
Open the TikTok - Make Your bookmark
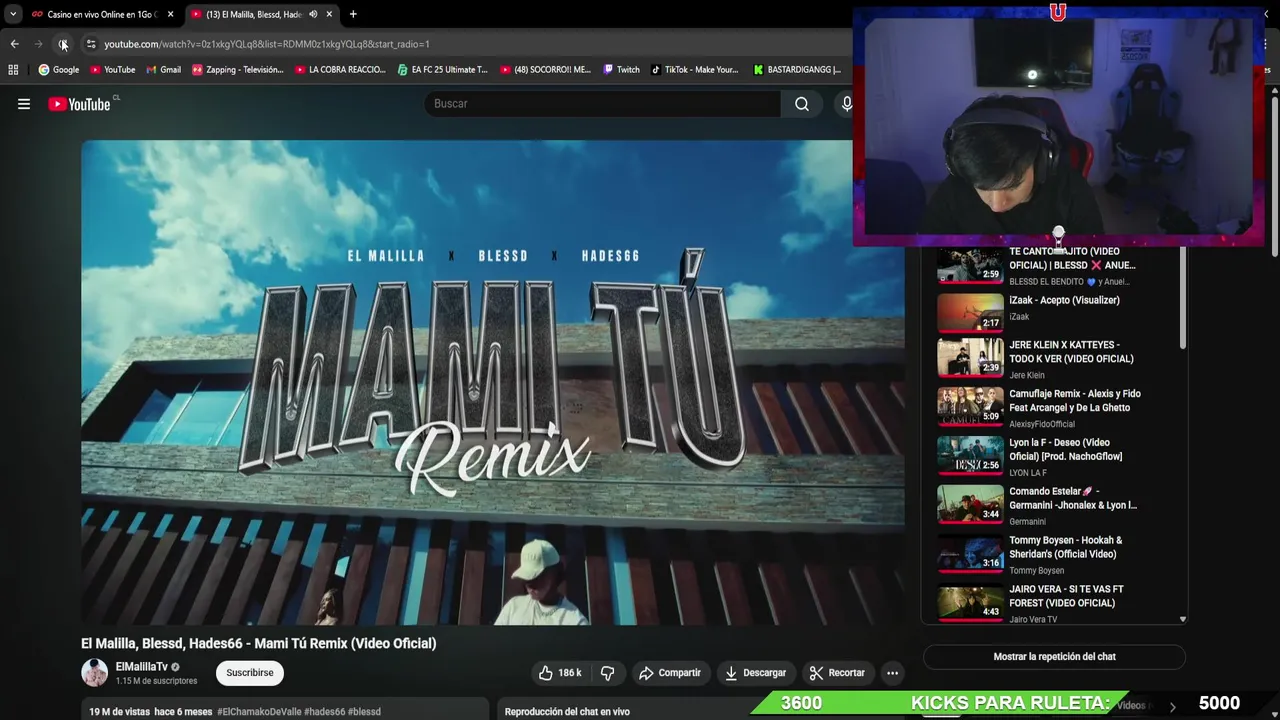click(694, 70)
